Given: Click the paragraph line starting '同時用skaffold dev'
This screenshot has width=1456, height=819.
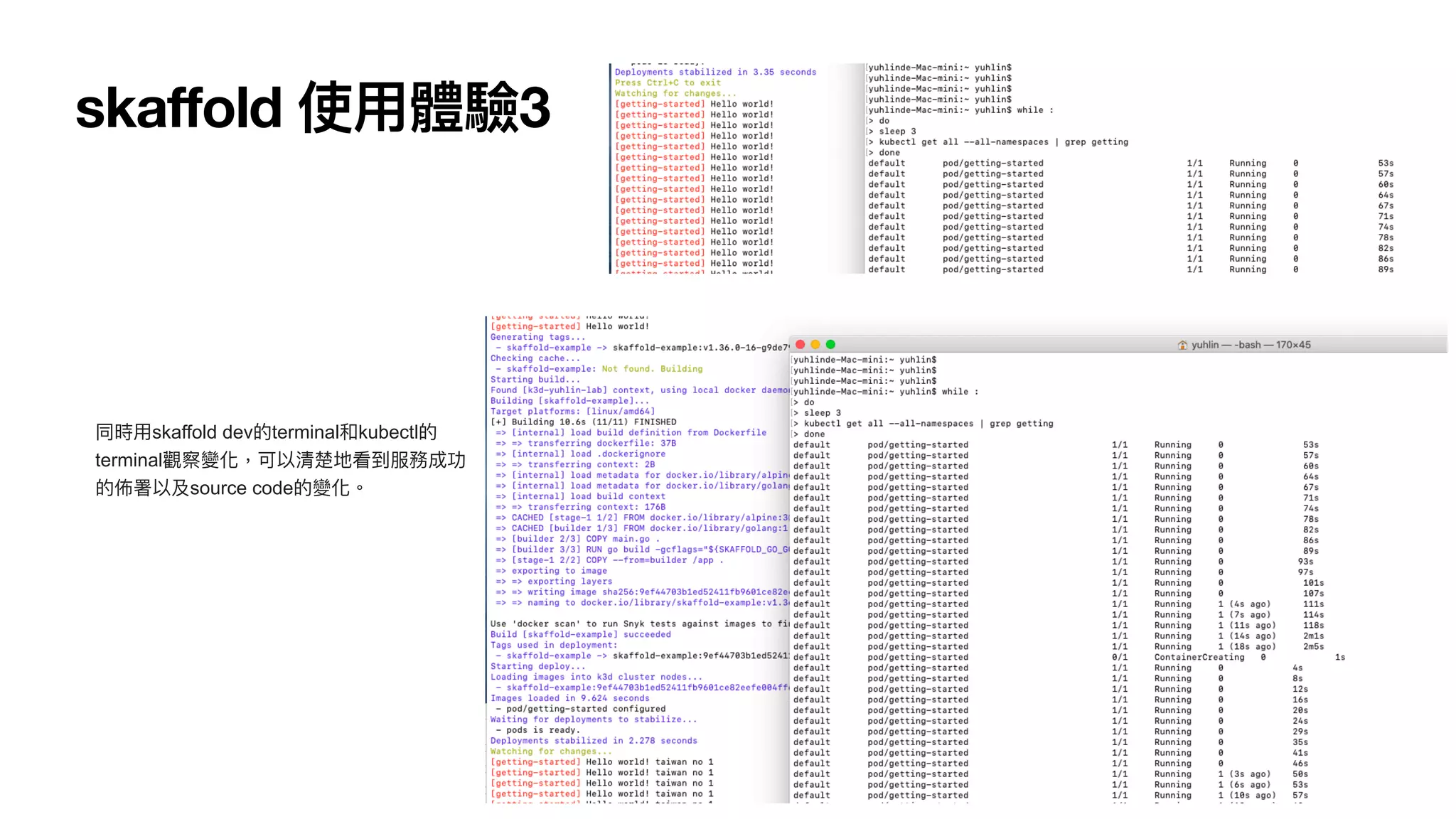Looking at the screenshot, I should 266,432.
